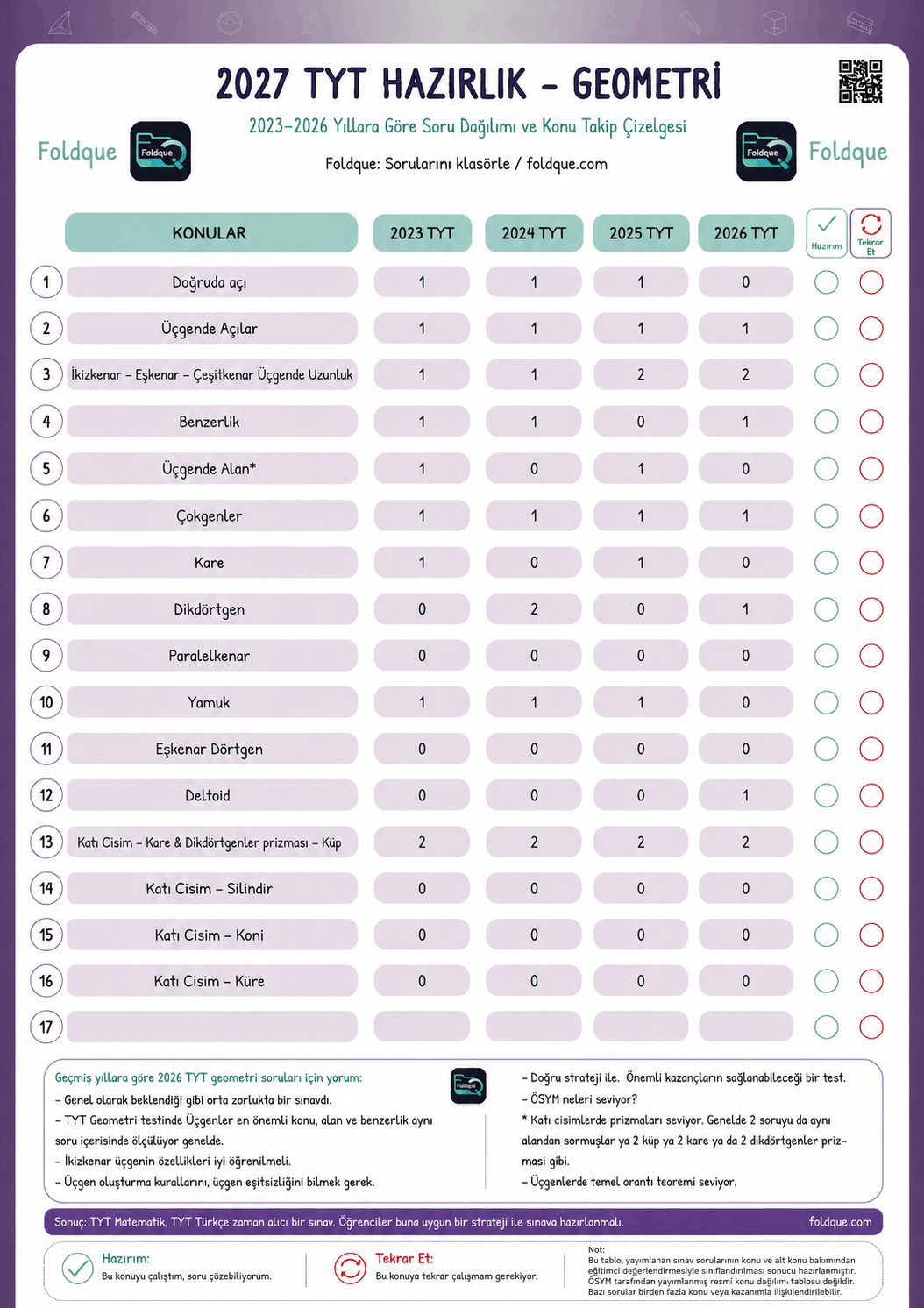Select the 2026 TYT column header

746,232
